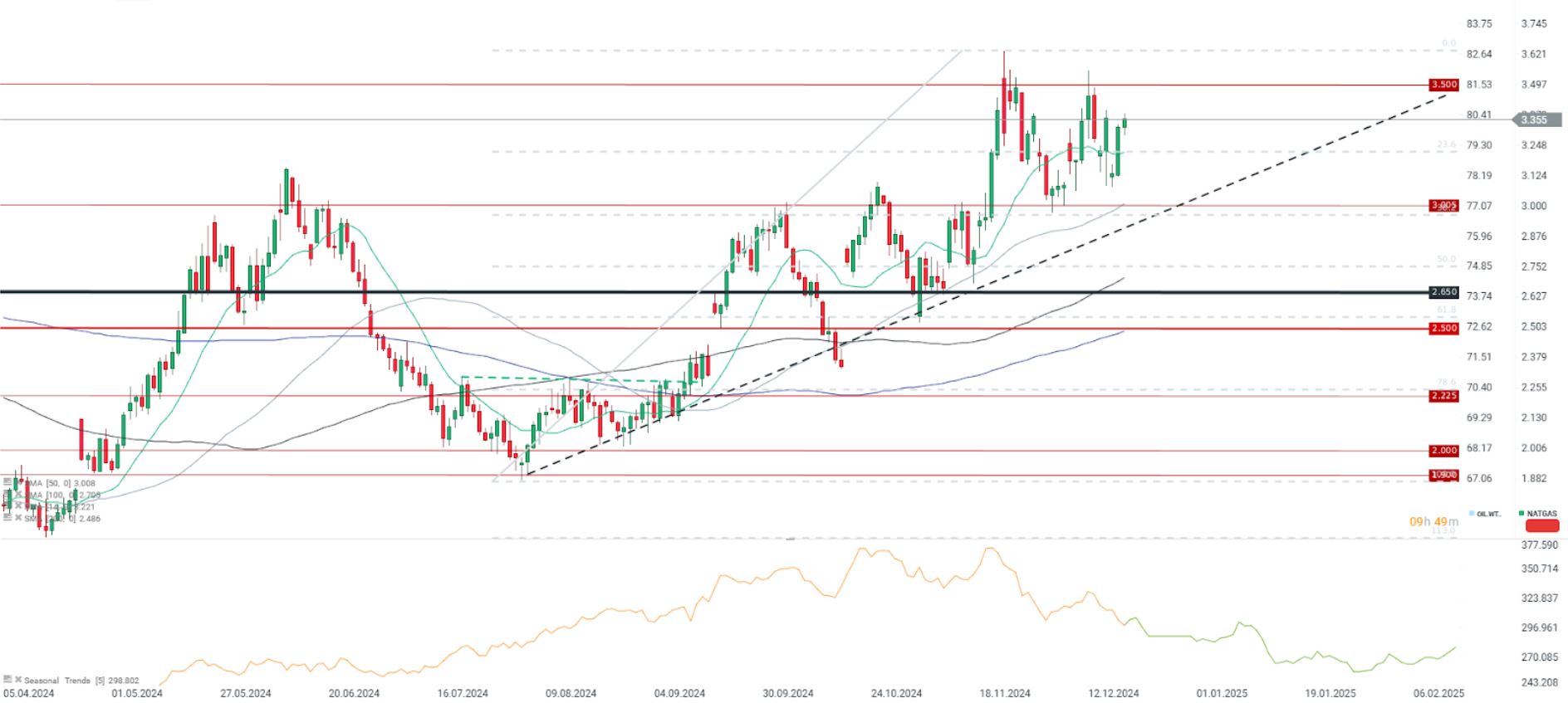Viewport: 1568px width, 703px height.
Task: Click the 20.06.2024 date on time axis
Action: pos(354,693)
